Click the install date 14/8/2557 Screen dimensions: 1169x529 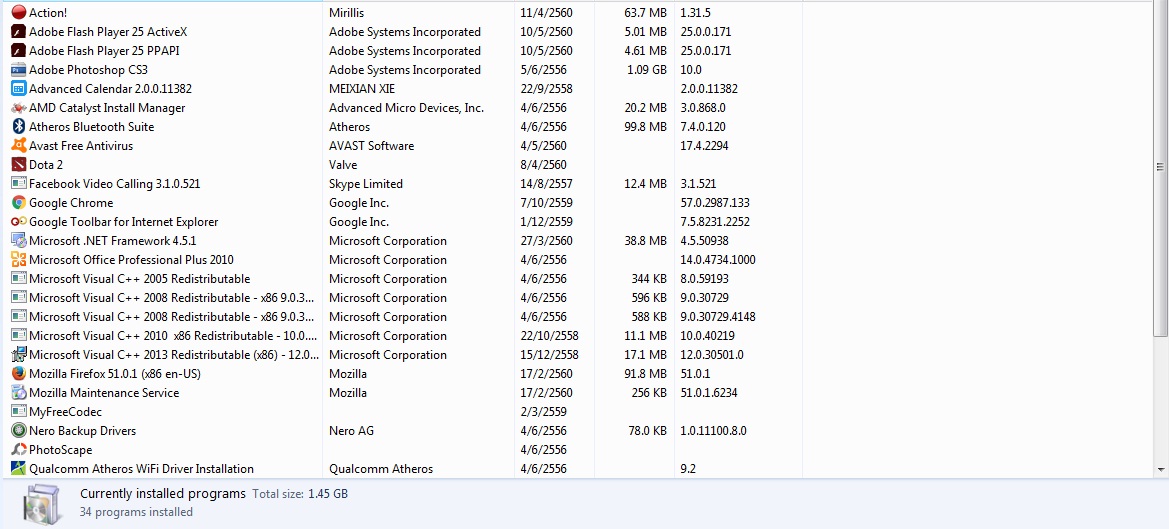[546, 184]
